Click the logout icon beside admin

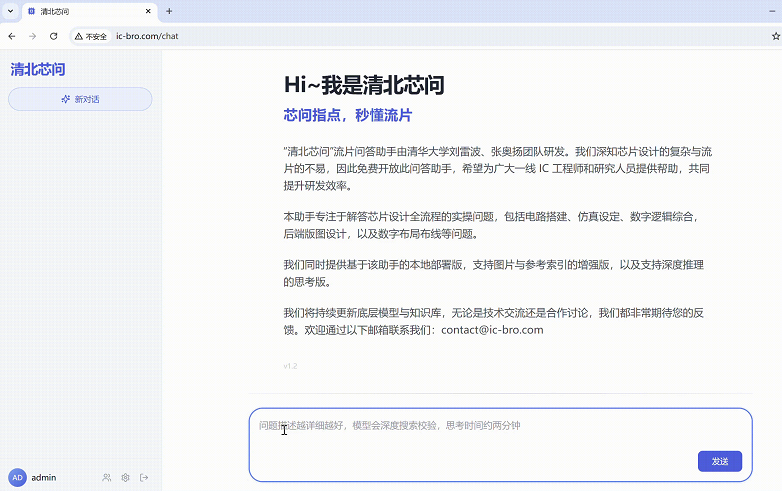pos(144,478)
